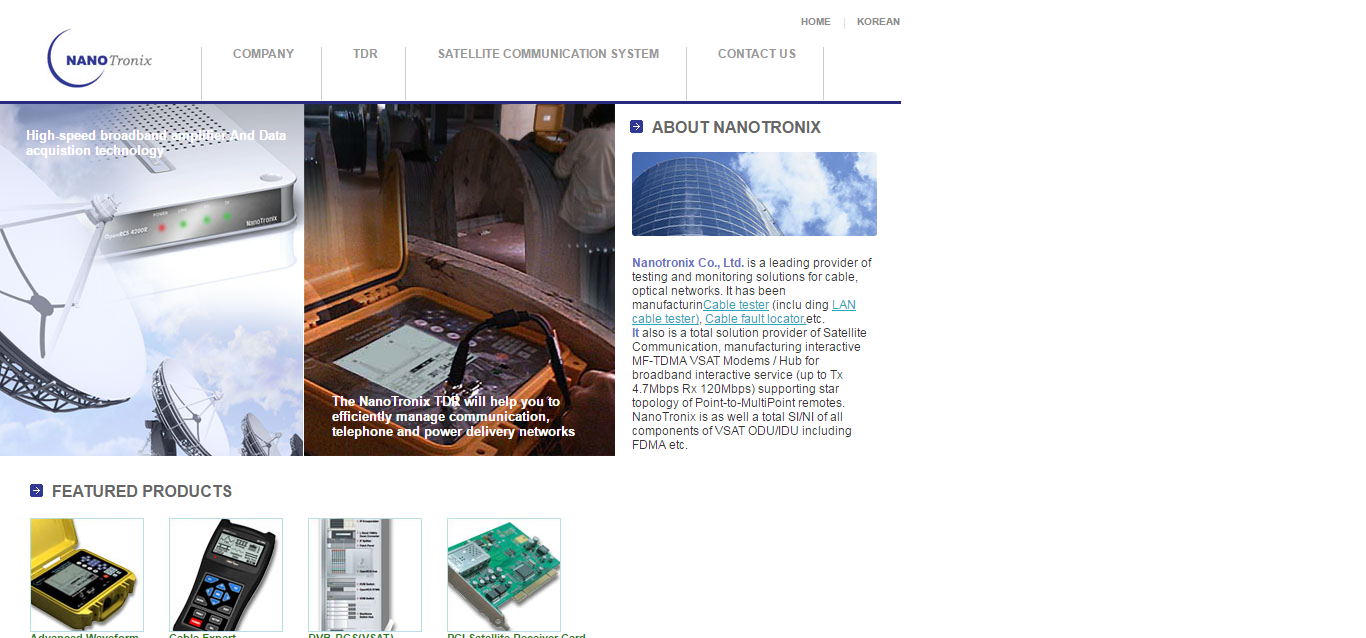Viewport: 1366px width, 638px height.
Task: Click the arrow icon beside About Nanotronix
Action: coord(636,126)
